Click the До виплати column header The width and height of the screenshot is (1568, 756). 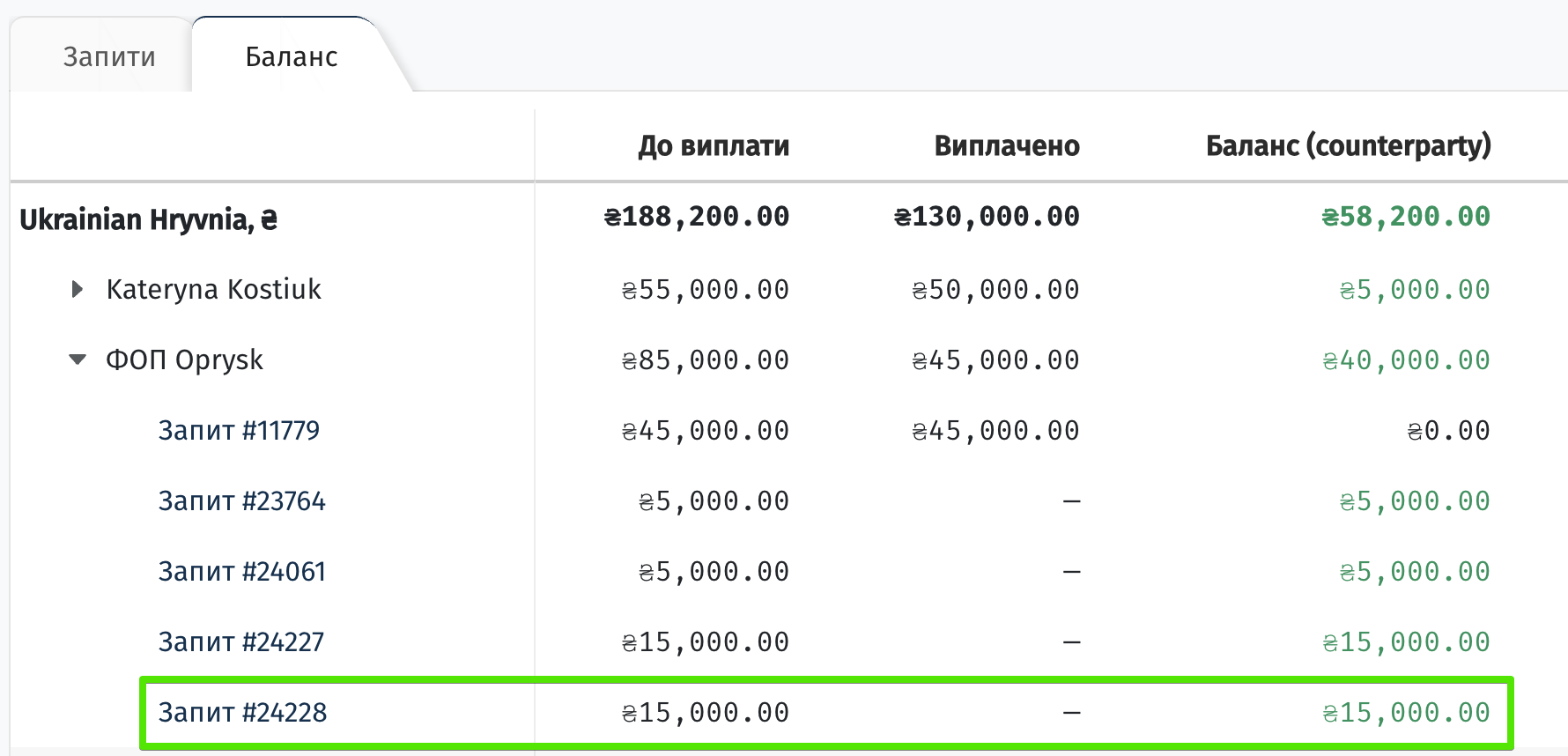point(714,145)
